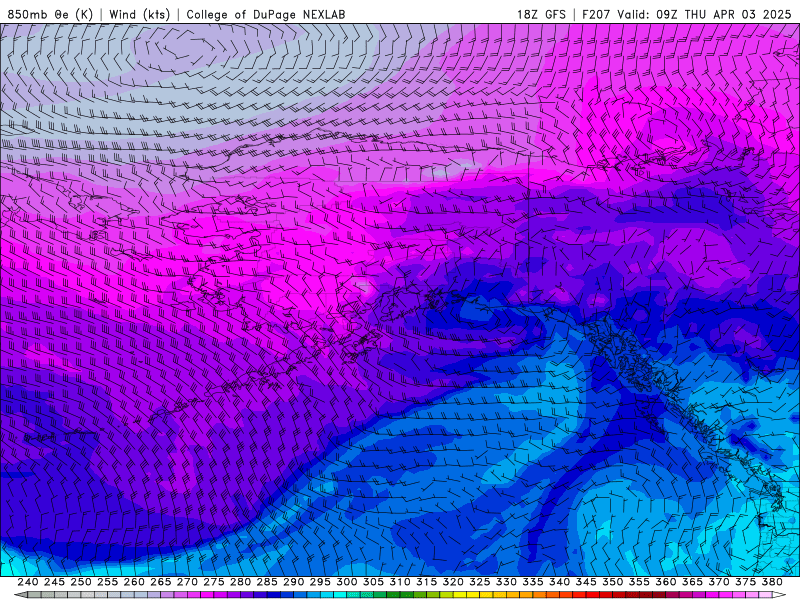Viewport: 800px width, 600px height.
Task: Select the 365 value on color scale
Action: (x=692, y=582)
